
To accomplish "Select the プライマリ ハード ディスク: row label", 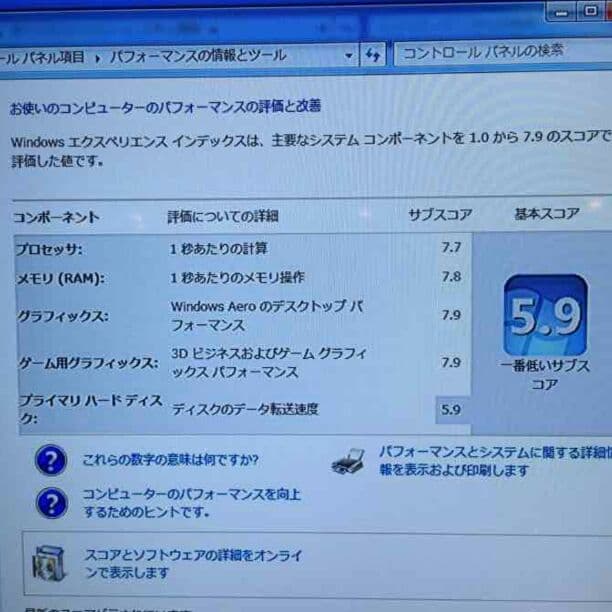I will [91, 409].
